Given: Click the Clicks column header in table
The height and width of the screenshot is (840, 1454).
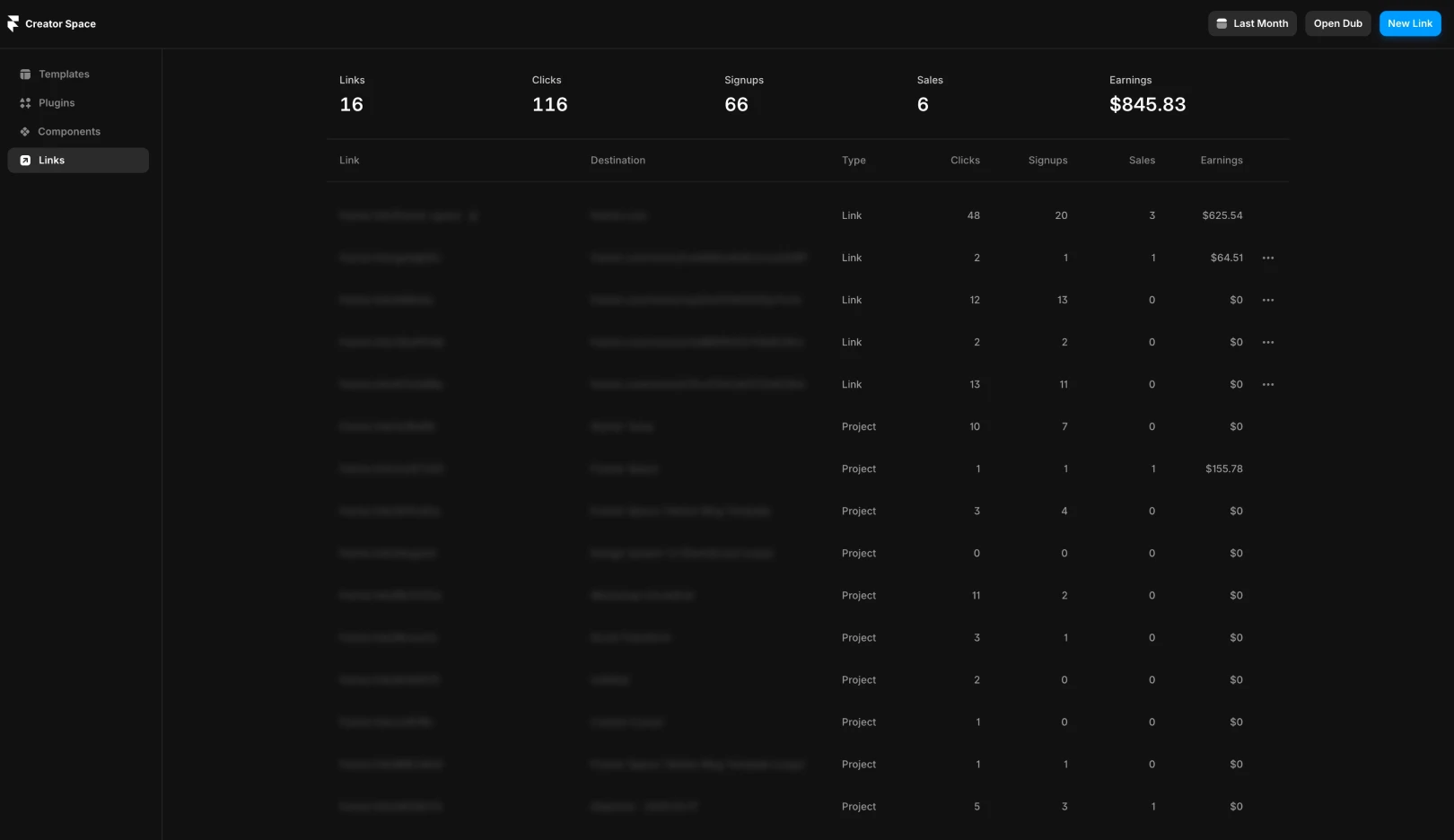Looking at the screenshot, I should (965, 161).
